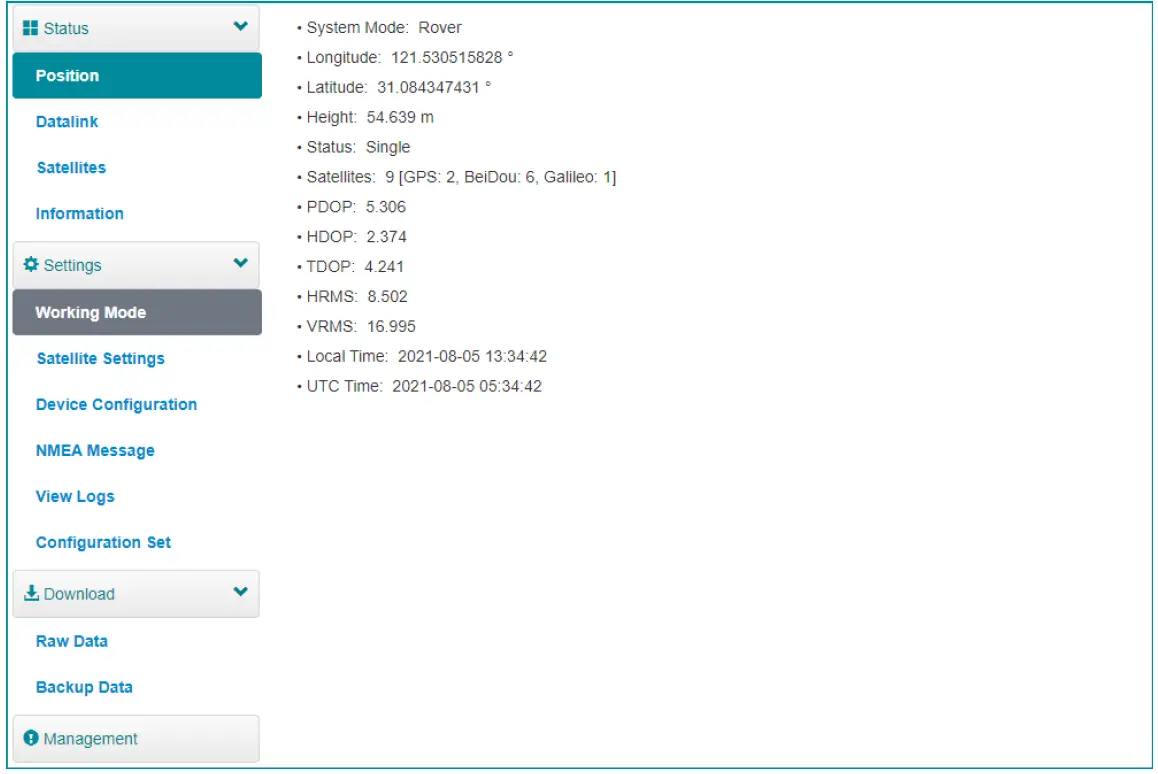Click the Status dashboard grid icon

point(32,27)
